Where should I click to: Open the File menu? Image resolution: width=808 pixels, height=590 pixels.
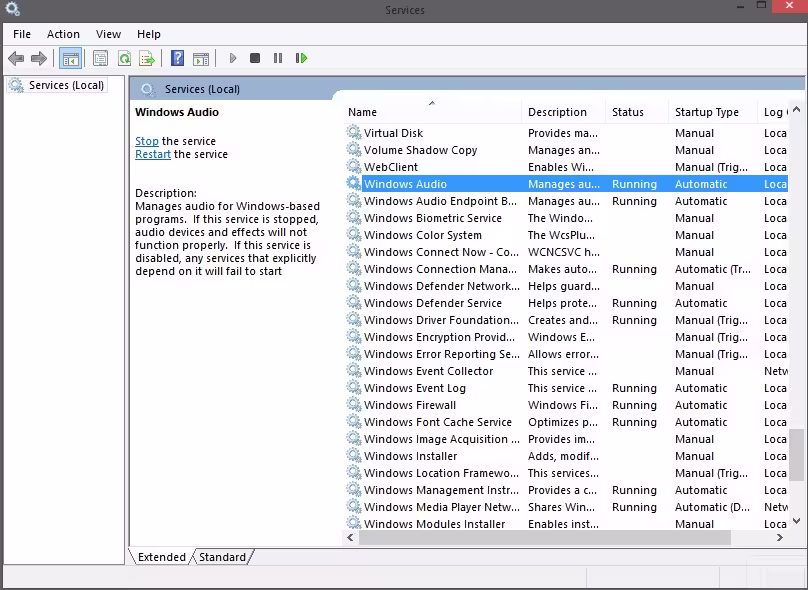click(x=22, y=34)
